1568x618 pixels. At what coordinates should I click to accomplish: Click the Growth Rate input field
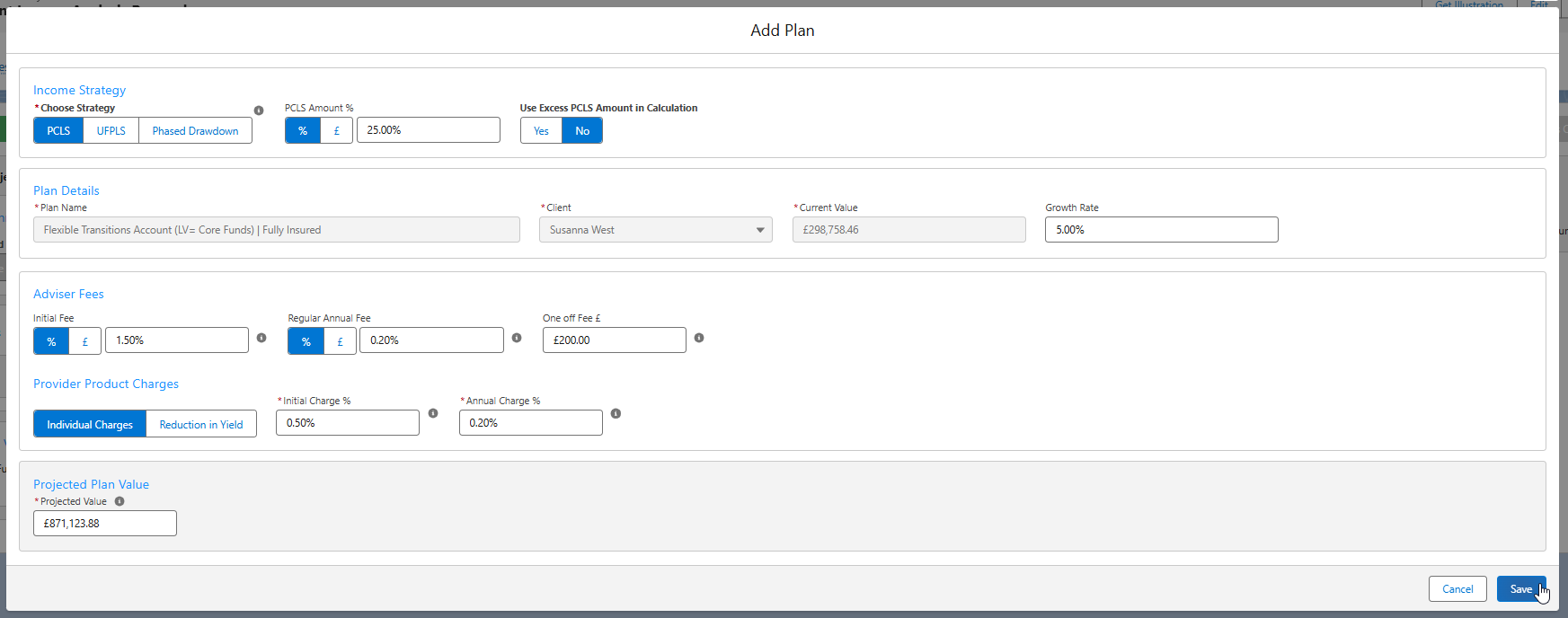1161,230
